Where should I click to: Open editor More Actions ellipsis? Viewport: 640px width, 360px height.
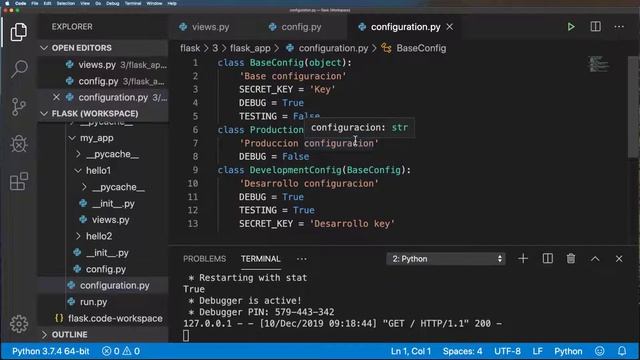[619, 27]
